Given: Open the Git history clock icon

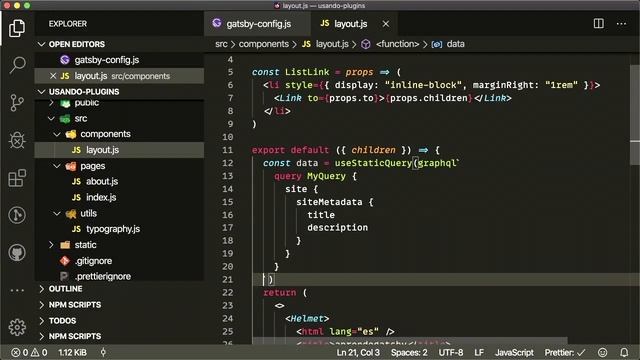Looking at the screenshot, I should pos(17,215).
